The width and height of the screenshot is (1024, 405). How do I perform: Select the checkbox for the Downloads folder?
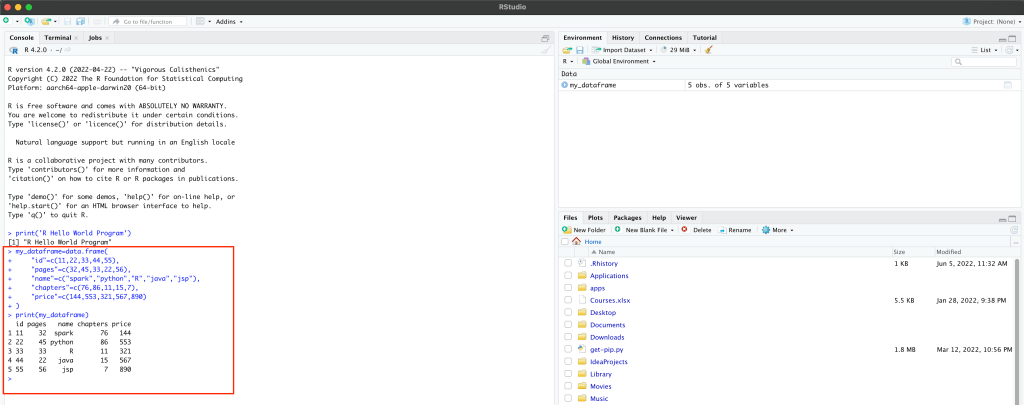click(568, 337)
